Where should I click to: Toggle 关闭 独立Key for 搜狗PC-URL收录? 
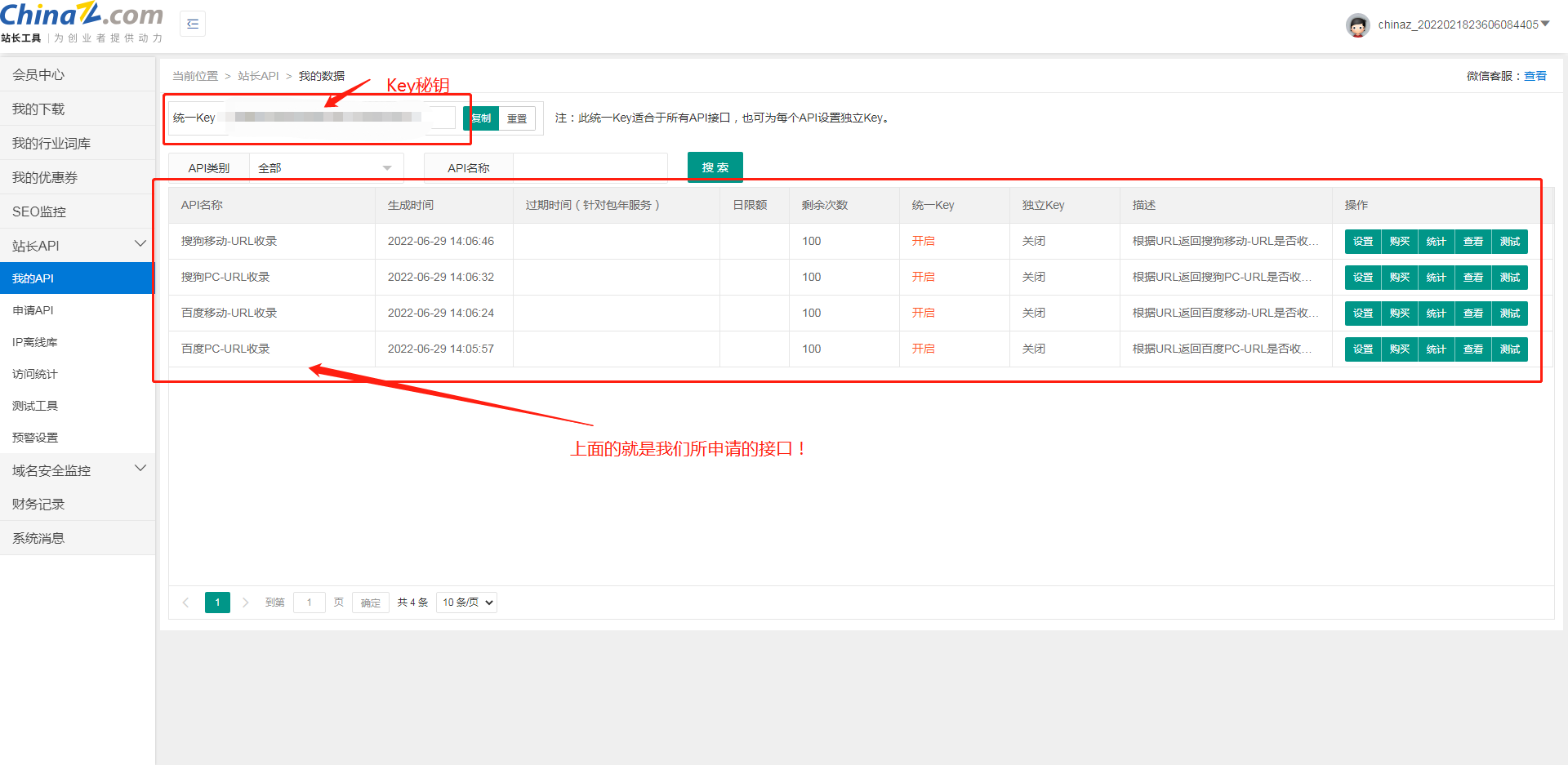tap(1034, 277)
